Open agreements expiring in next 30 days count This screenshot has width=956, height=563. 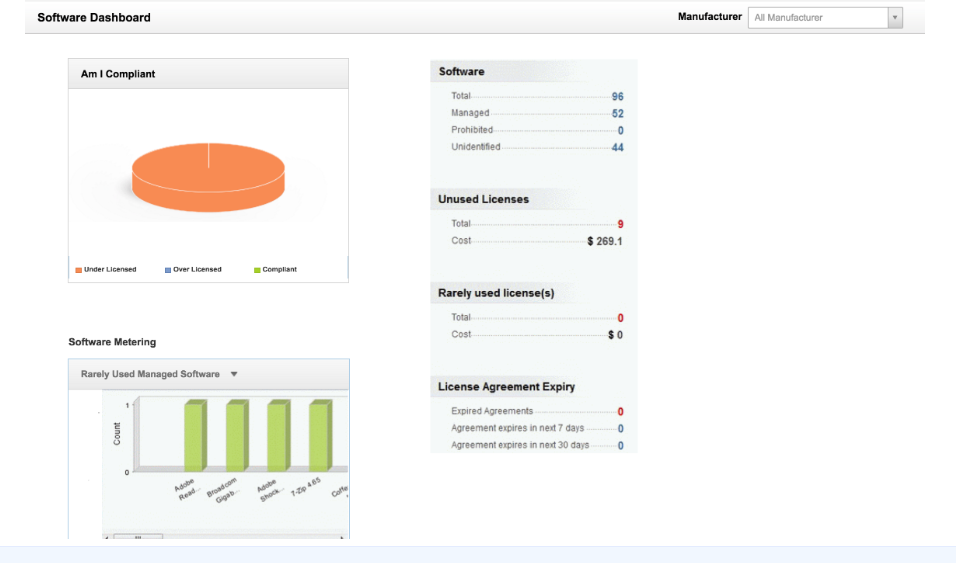(x=620, y=446)
